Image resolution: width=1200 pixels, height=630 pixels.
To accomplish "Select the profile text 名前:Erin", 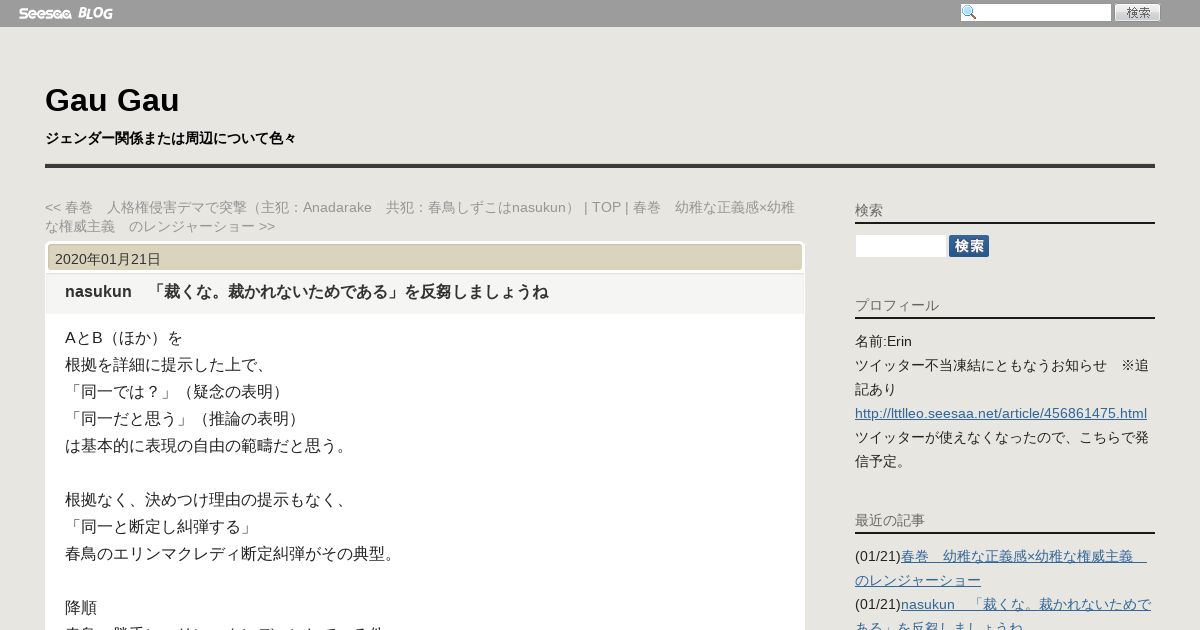I will point(883,341).
